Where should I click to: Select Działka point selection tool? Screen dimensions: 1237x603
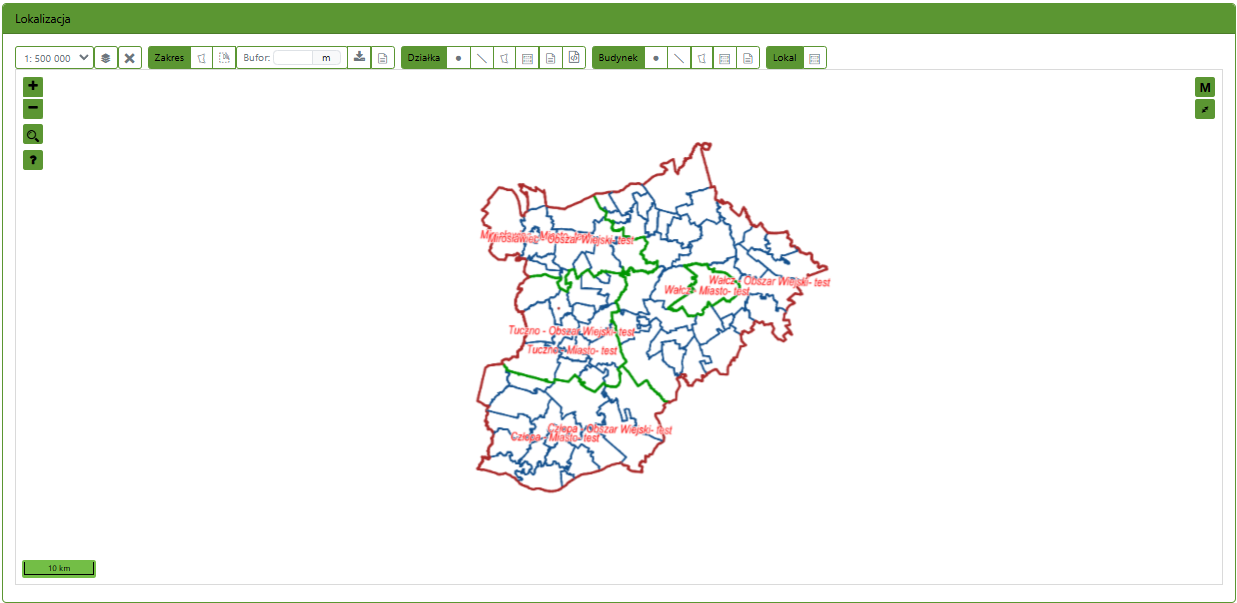(x=458, y=58)
